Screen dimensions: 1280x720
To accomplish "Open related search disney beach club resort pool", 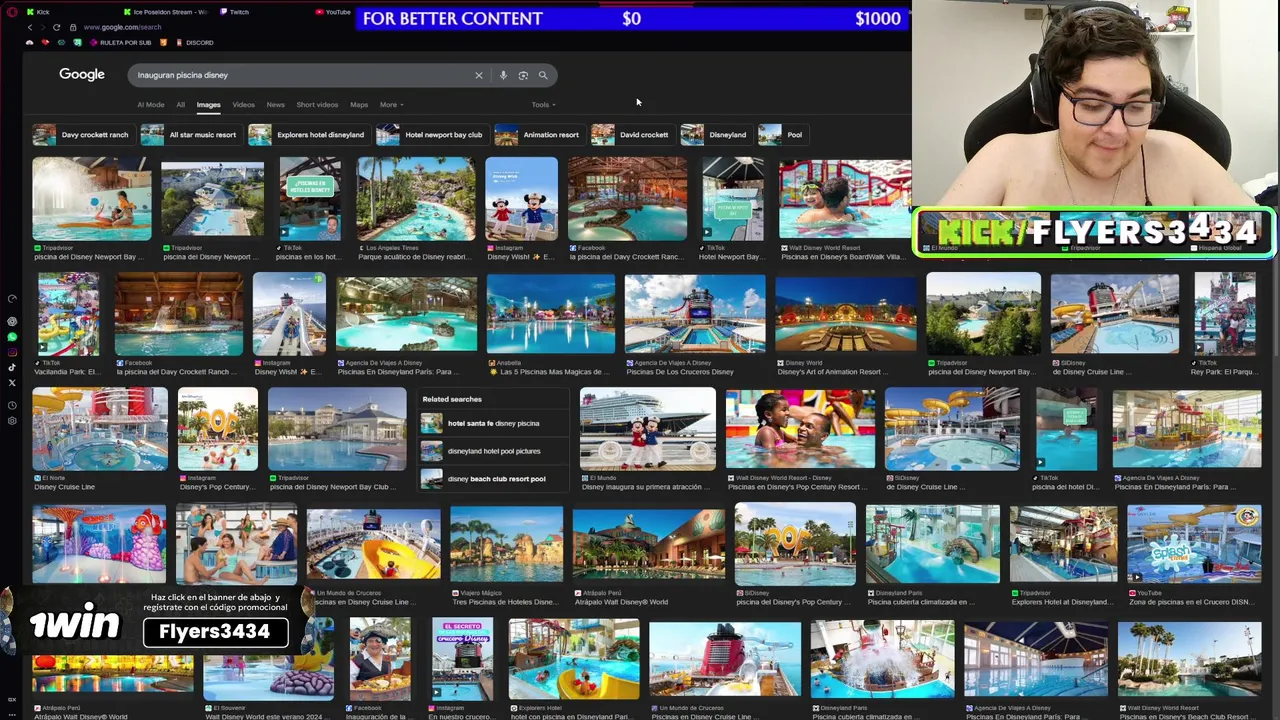I will coord(494,479).
